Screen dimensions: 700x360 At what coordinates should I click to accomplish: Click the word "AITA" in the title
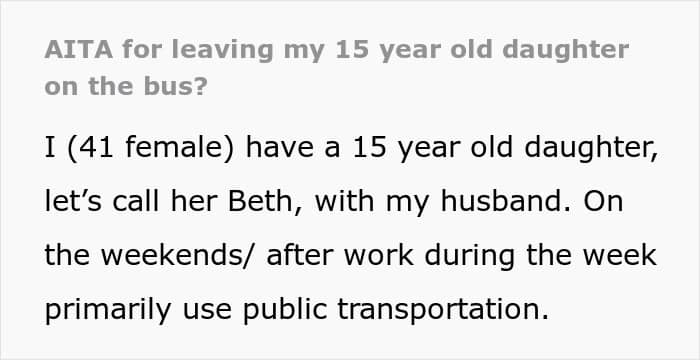pos(79,50)
